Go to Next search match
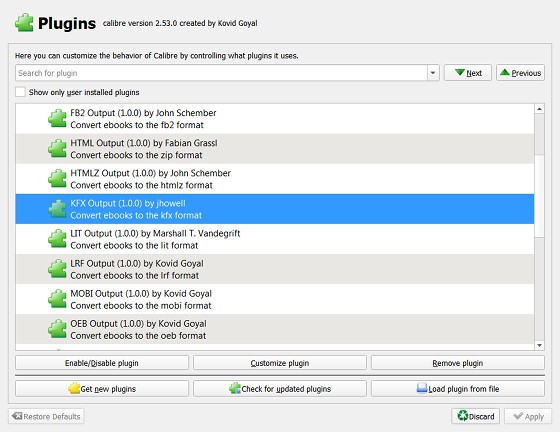This screenshot has height=432, width=560. pos(468,73)
